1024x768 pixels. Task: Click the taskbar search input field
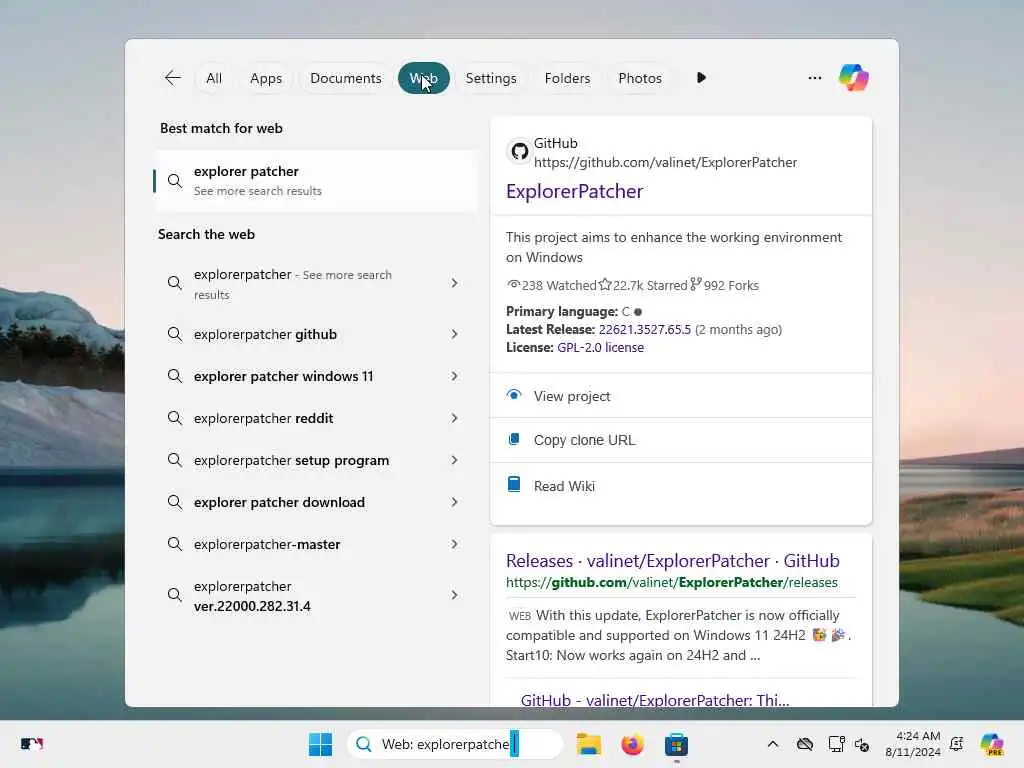455,744
